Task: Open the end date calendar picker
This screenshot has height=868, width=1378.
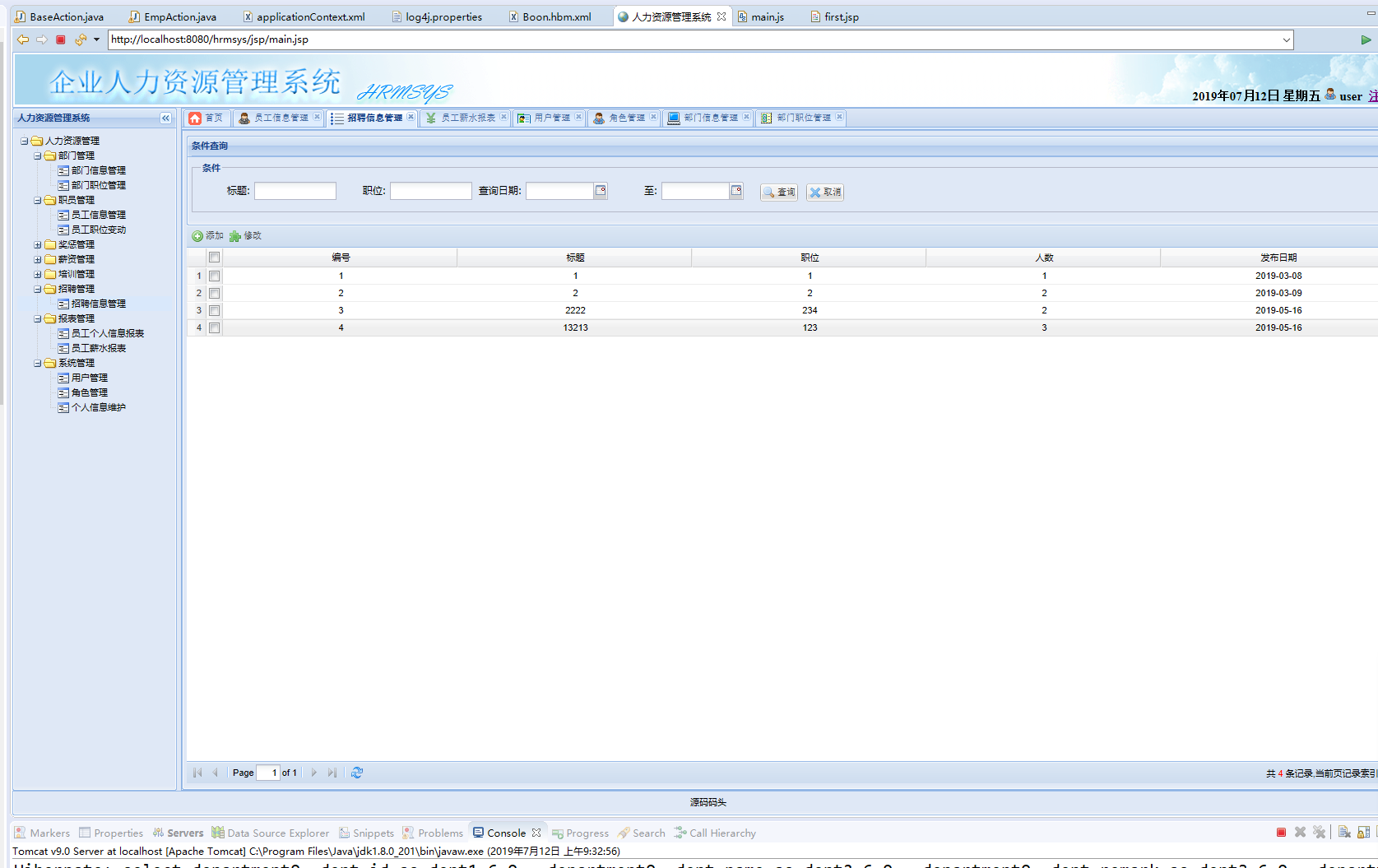Action: click(736, 191)
